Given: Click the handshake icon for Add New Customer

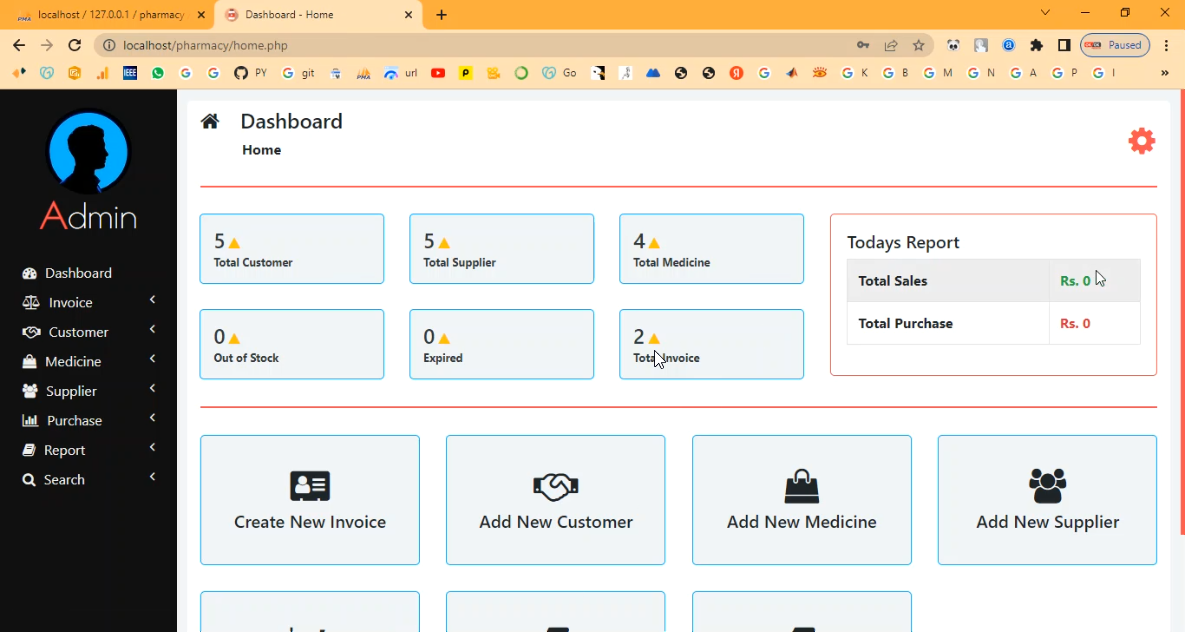Looking at the screenshot, I should click(555, 486).
